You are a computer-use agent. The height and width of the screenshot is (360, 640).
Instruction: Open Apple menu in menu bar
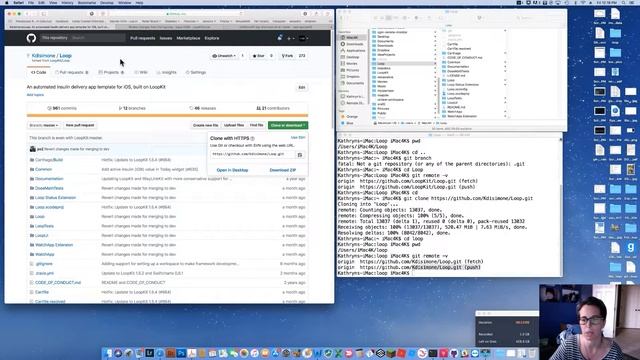(7, 2)
